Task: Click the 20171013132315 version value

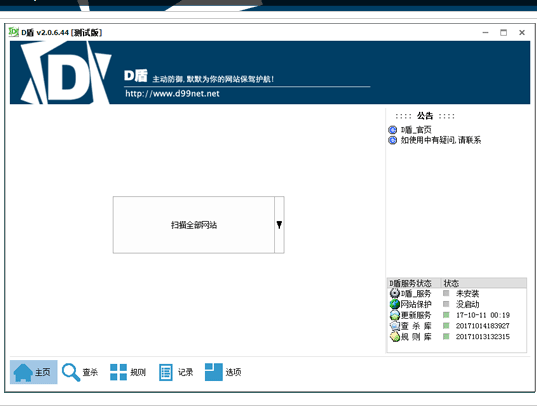Action: point(483,337)
